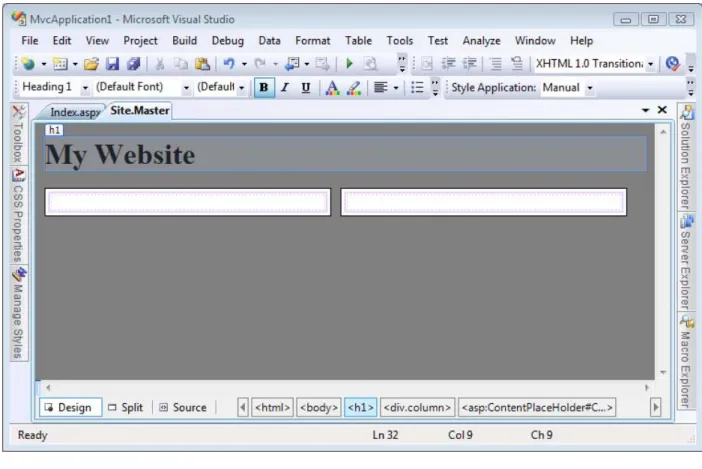Click the bulleted list icon
This screenshot has height=469, width=702.
click(417, 87)
